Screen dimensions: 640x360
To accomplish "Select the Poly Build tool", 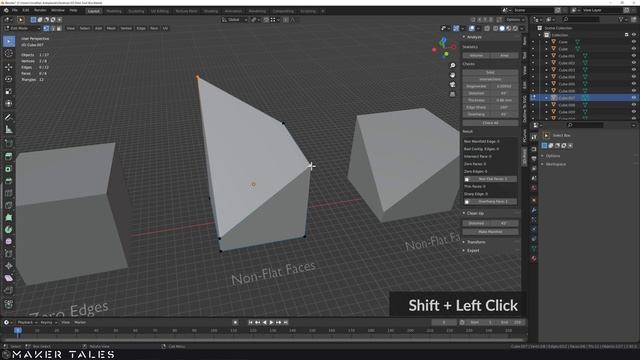I will pos(9,218).
